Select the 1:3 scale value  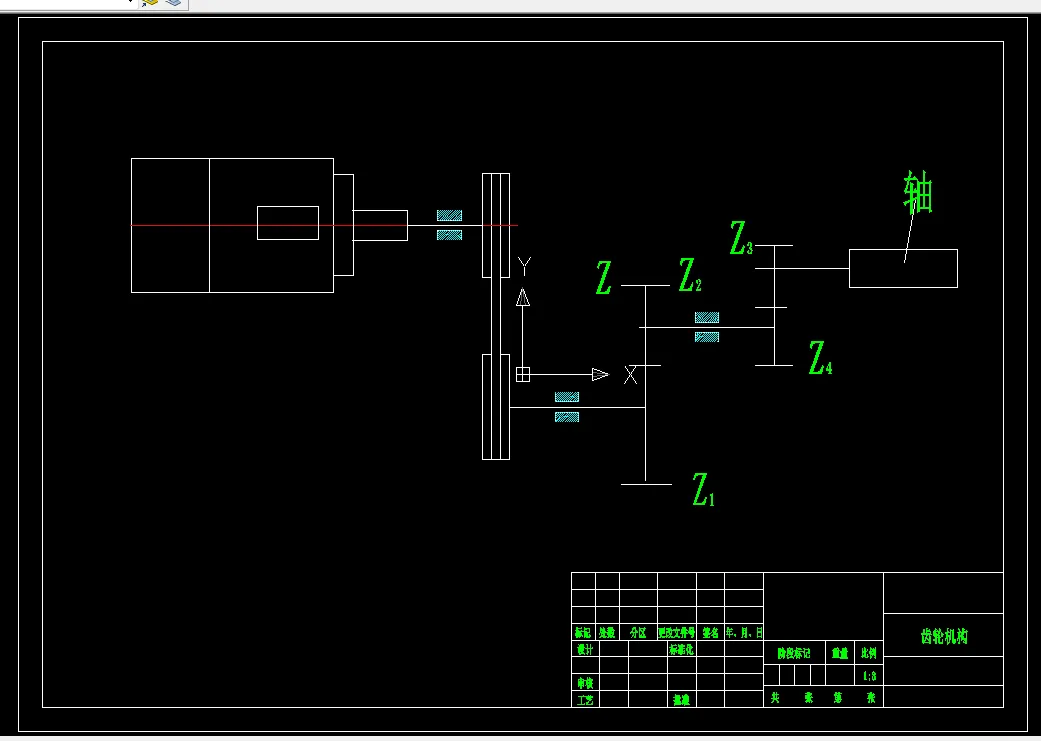tap(870, 677)
